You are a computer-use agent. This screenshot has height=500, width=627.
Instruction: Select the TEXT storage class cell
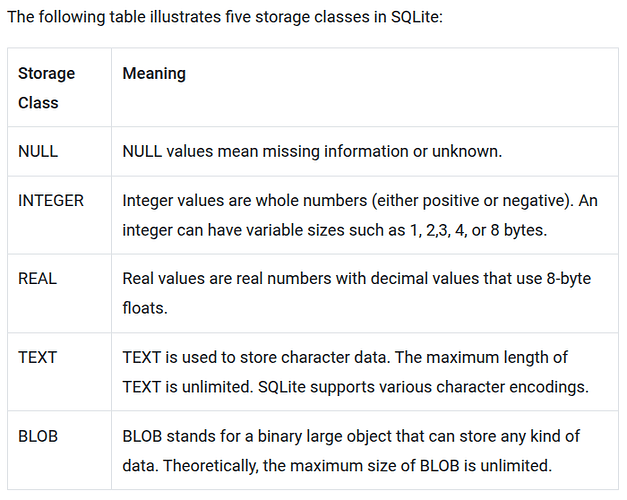36,357
